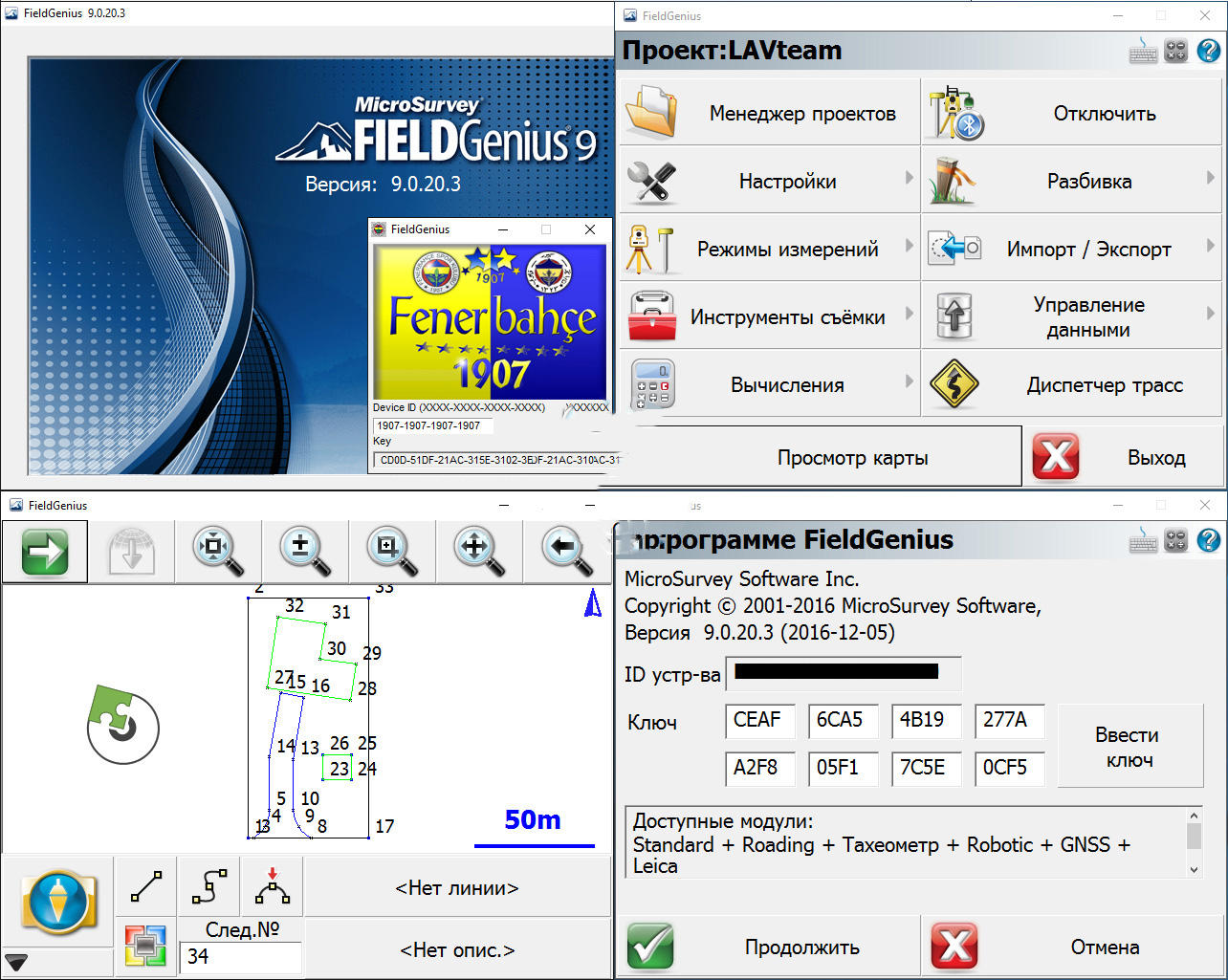Click the Ввести ключ button
Screen dimensions: 1228x980
click(x=1129, y=747)
